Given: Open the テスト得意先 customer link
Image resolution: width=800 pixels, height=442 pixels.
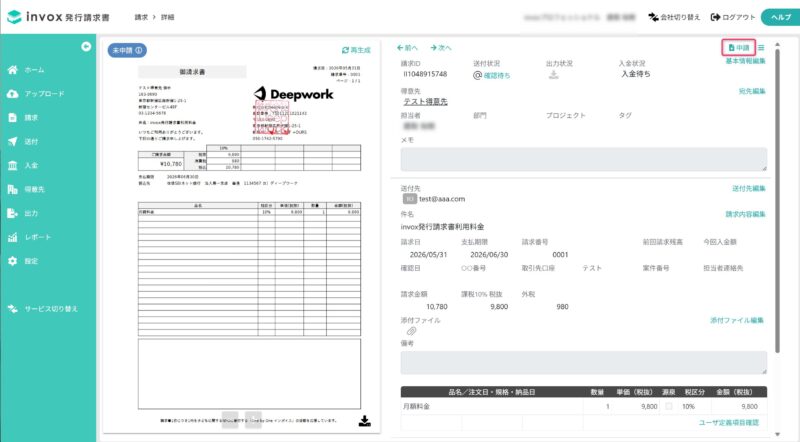Looking at the screenshot, I should (x=426, y=102).
